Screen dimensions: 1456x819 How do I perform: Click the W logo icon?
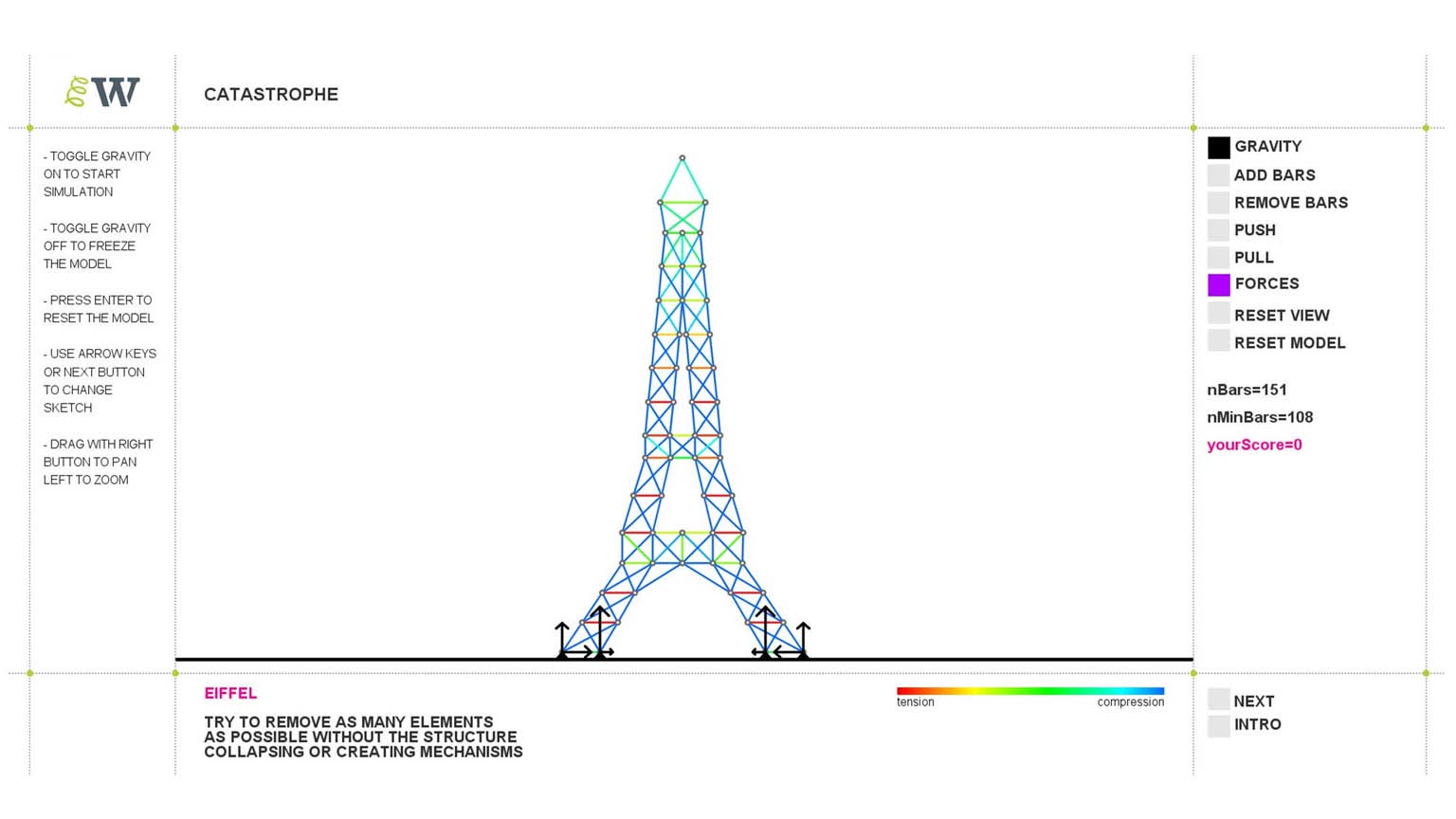[x=102, y=91]
